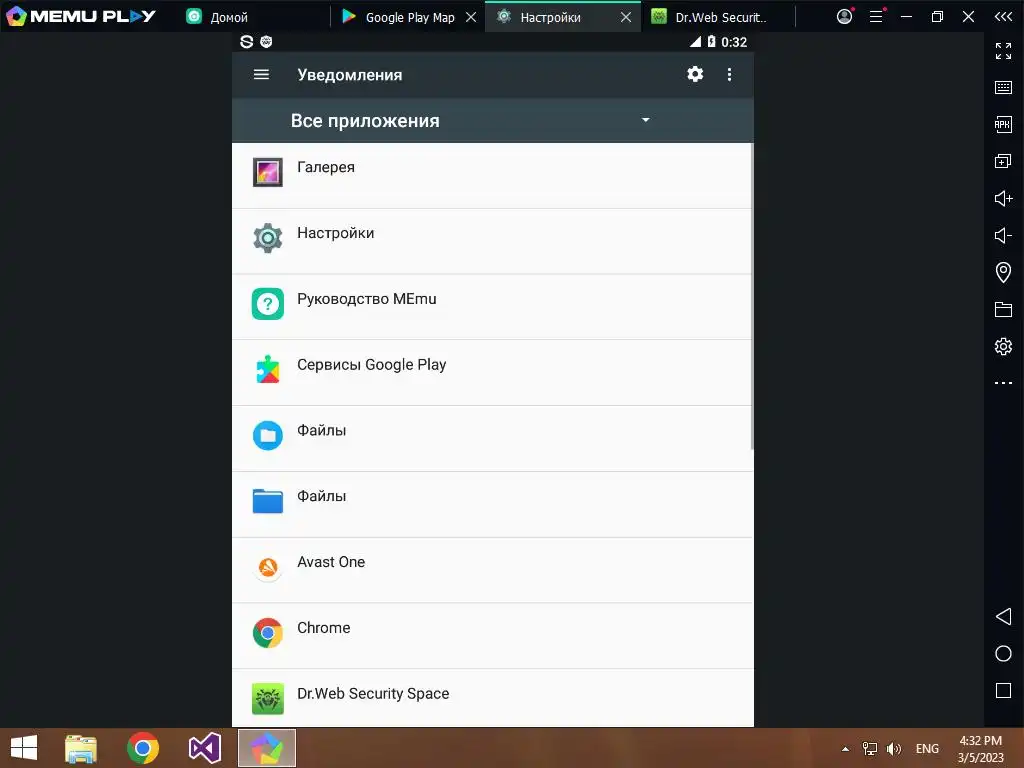
Task: Open the network tray icon
Action: coord(870,749)
